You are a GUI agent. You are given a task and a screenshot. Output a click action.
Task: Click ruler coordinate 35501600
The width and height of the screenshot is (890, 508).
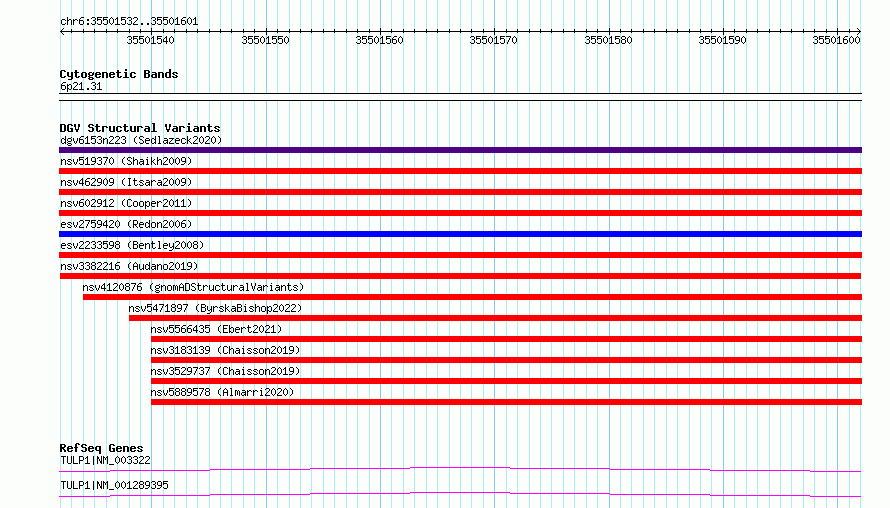[836, 40]
